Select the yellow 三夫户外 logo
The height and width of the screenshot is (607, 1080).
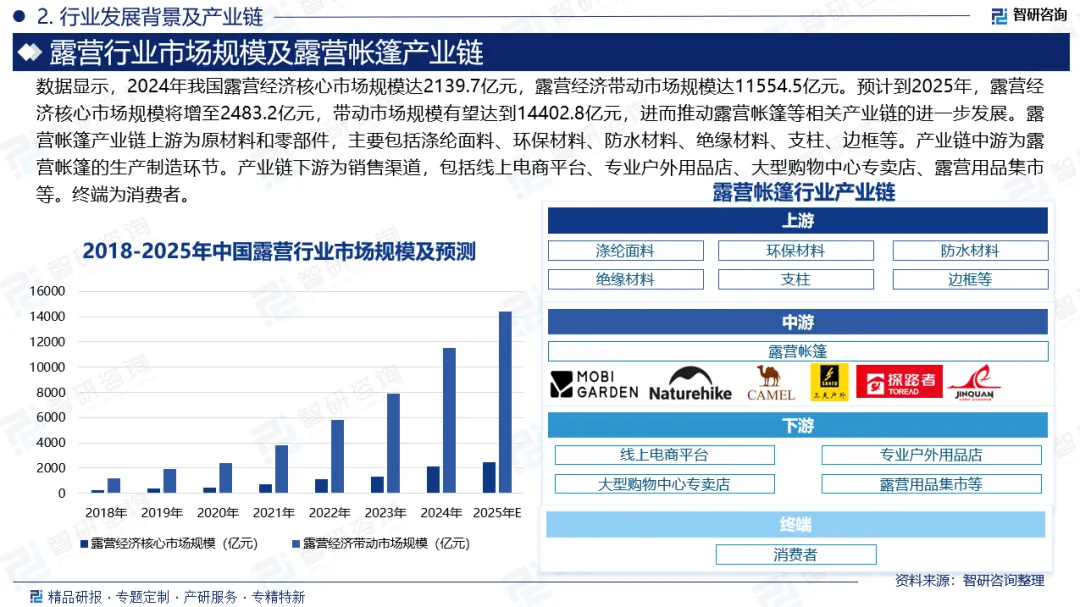829,382
